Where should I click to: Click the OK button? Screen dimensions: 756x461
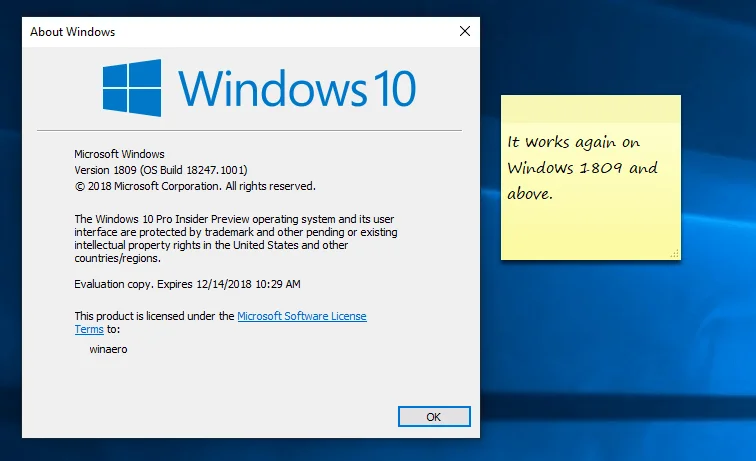pyautogui.click(x=433, y=416)
